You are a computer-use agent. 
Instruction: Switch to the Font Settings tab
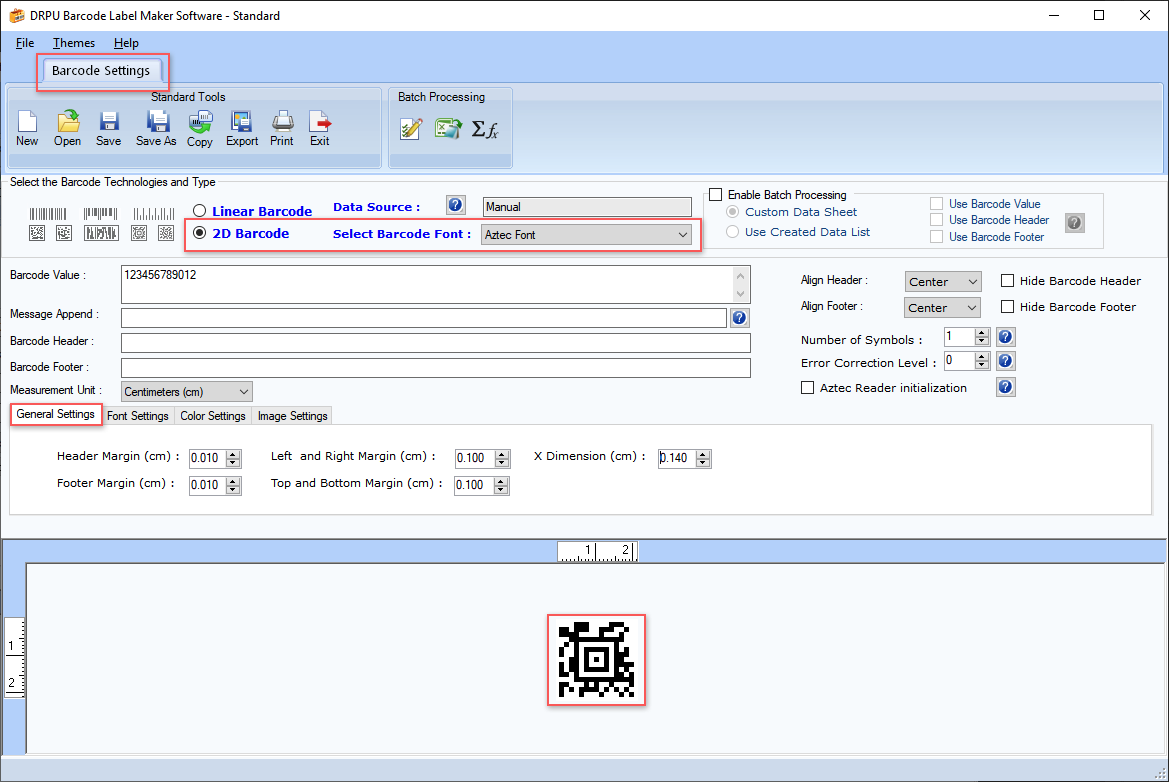138,416
